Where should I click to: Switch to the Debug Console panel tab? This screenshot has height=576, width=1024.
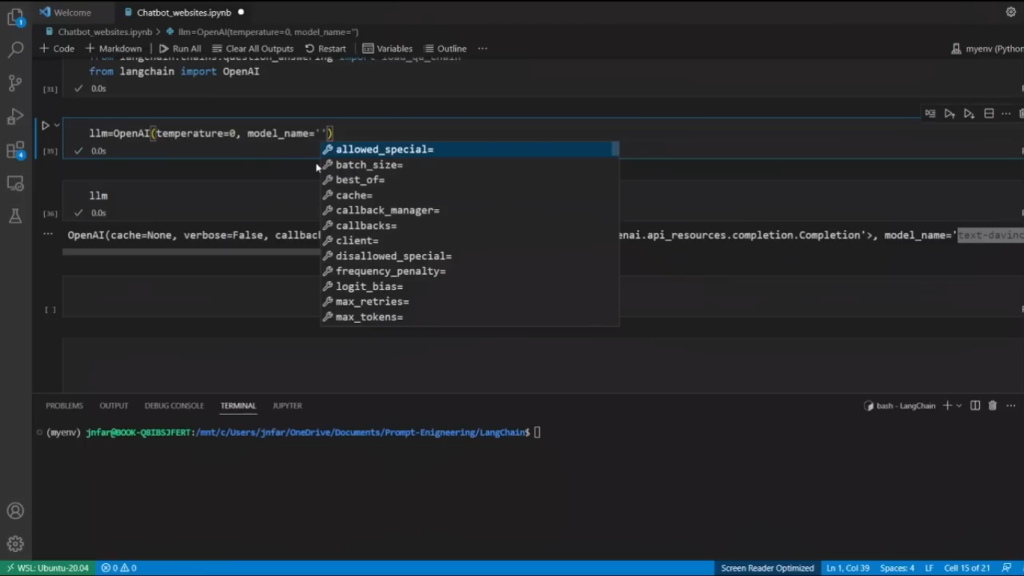174,406
